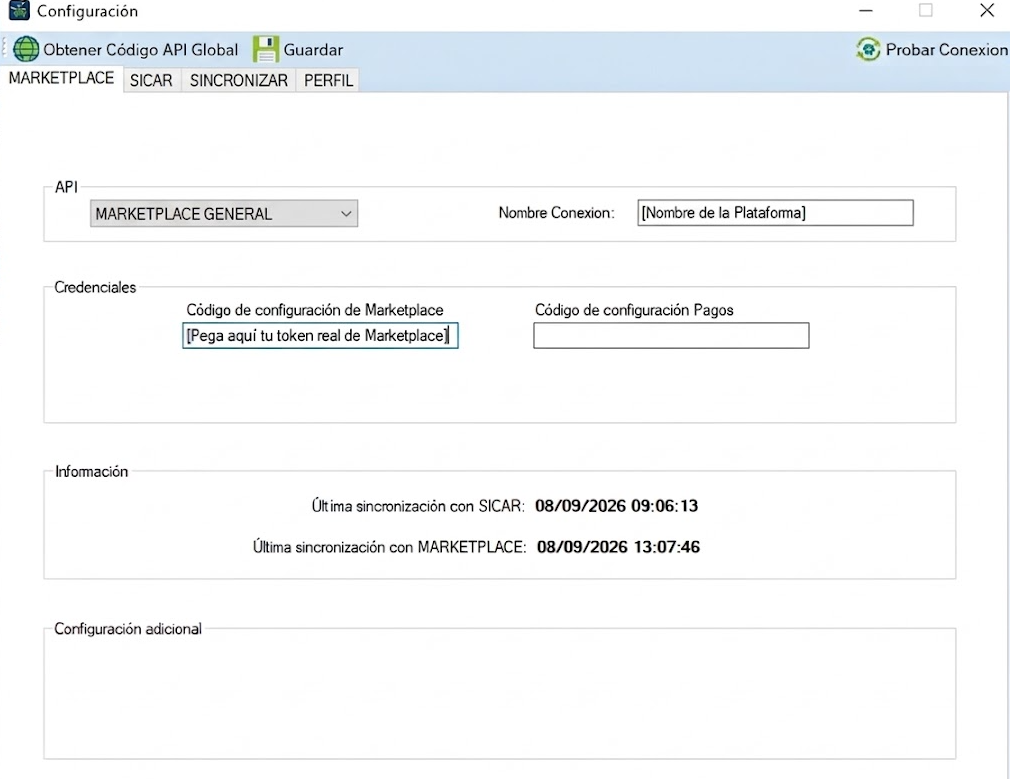This screenshot has height=779, width=1010.
Task: Click the Información group title
Action: point(91,472)
